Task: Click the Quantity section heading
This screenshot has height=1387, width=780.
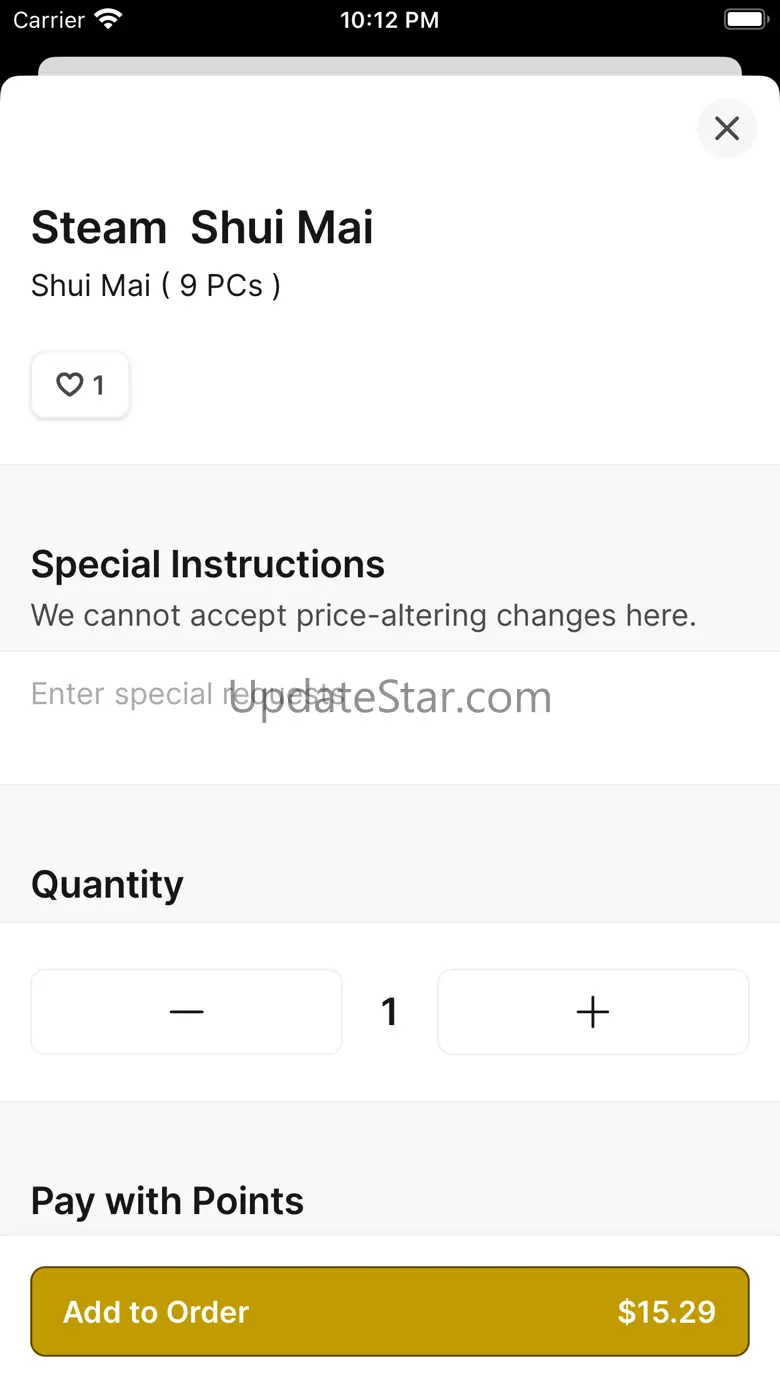Action: 107,884
